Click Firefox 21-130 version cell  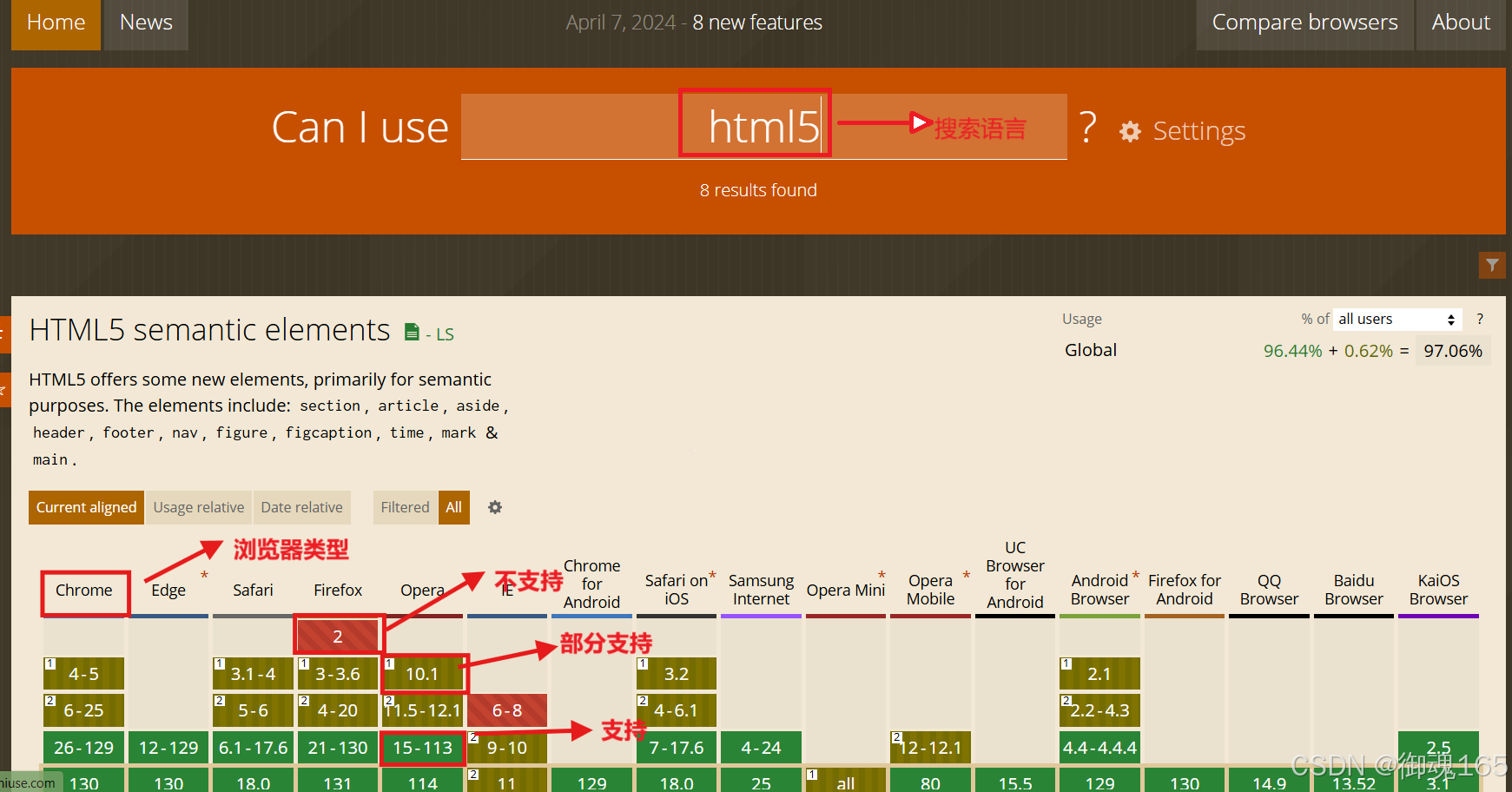(x=338, y=748)
